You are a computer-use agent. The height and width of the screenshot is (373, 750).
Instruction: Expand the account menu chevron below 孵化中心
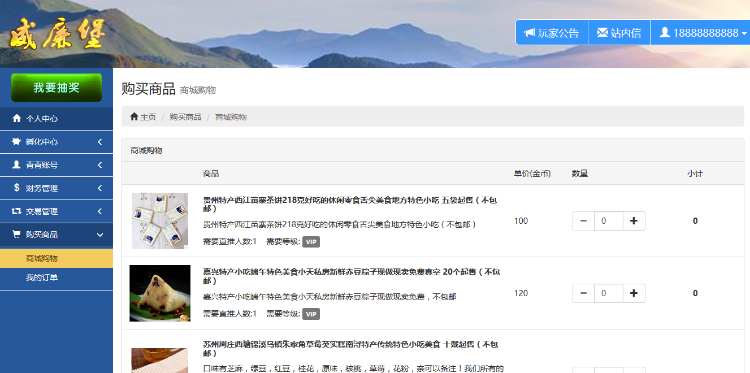(x=100, y=165)
